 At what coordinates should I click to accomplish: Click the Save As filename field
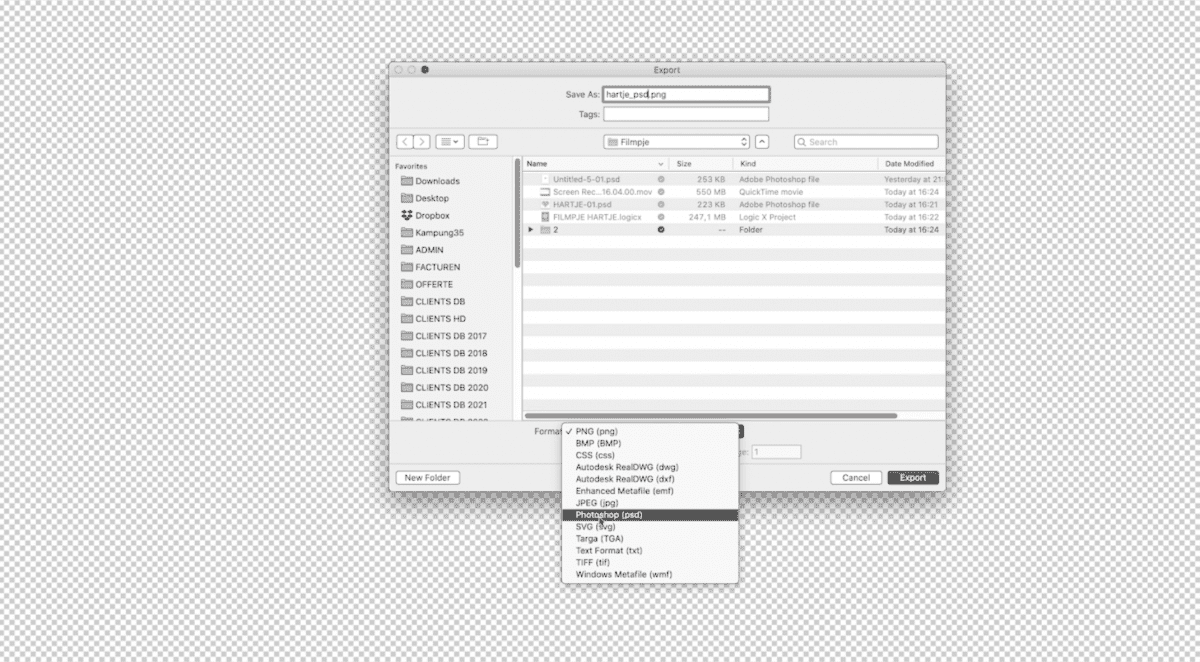[x=686, y=93]
